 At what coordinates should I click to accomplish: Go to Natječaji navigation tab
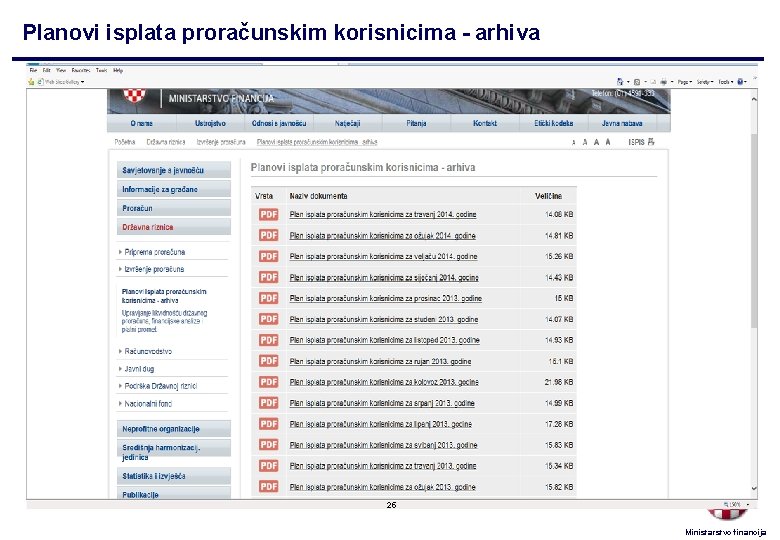coord(347,123)
